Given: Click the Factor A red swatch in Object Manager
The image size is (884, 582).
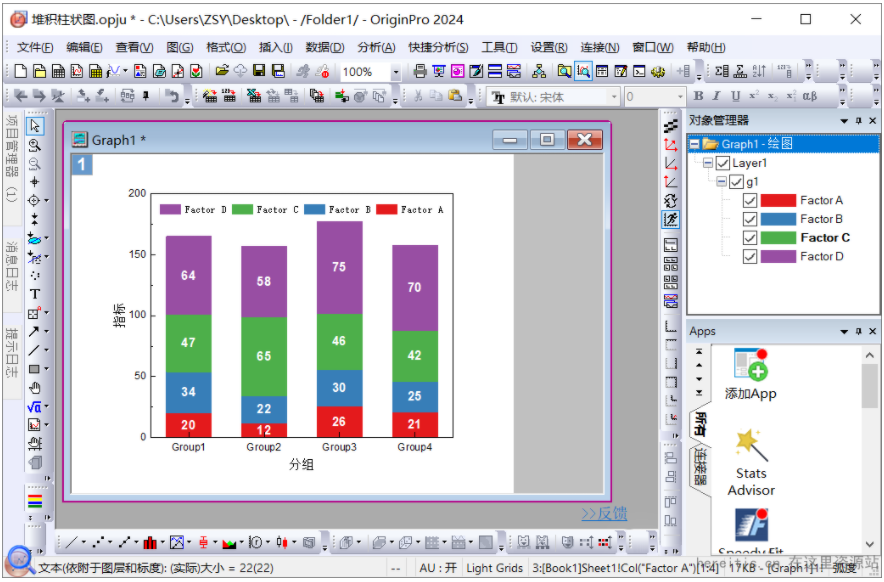Looking at the screenshot, I should 778,201.
